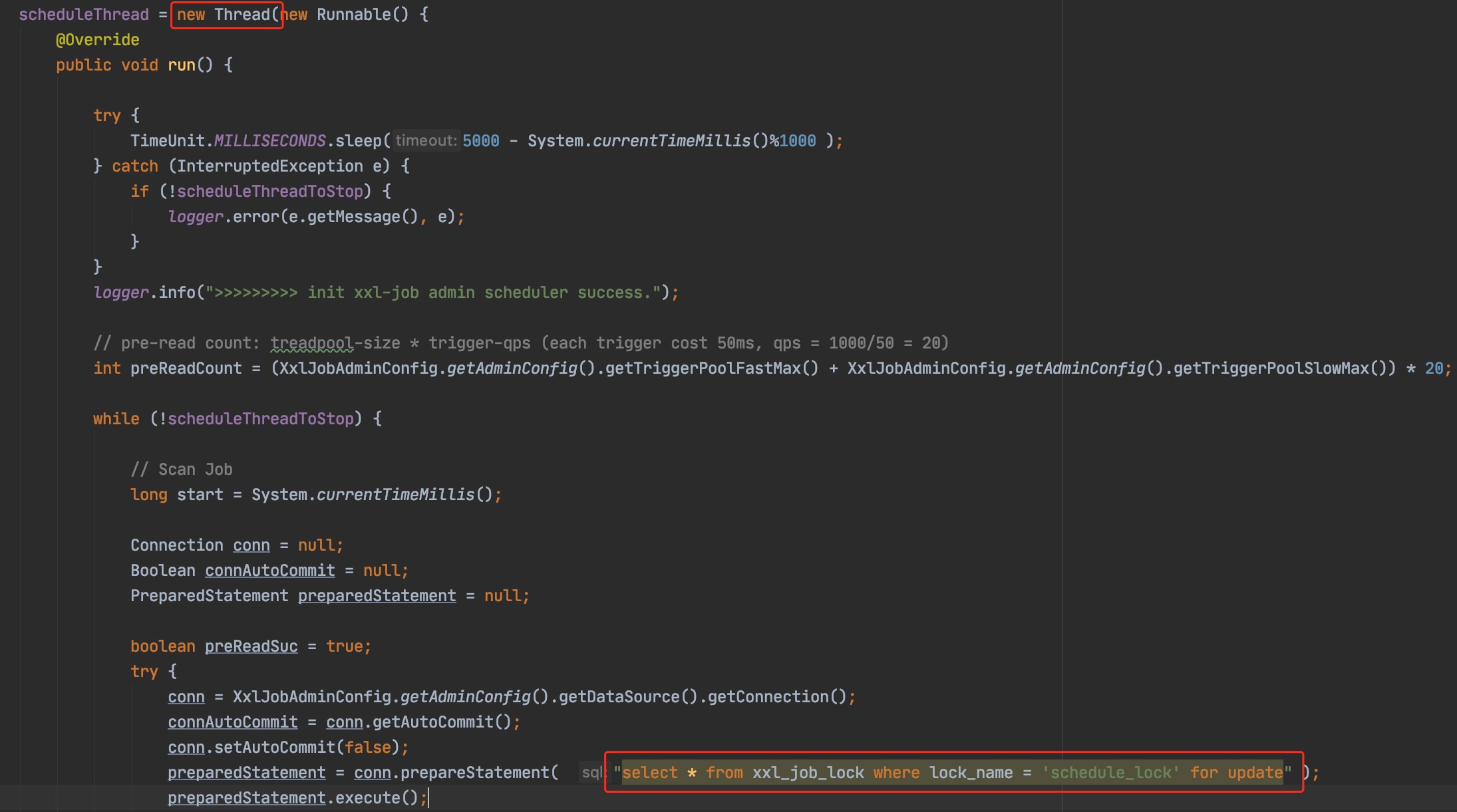Image resolution: width=1457 pixels, height=812 pixels.
Task: Click the 'while' keyword of the loop
Action: [116, 419]
